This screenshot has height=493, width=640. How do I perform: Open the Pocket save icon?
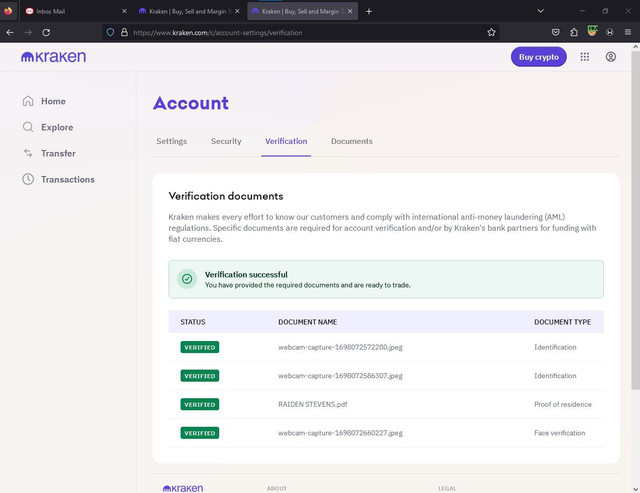(556, 32)
